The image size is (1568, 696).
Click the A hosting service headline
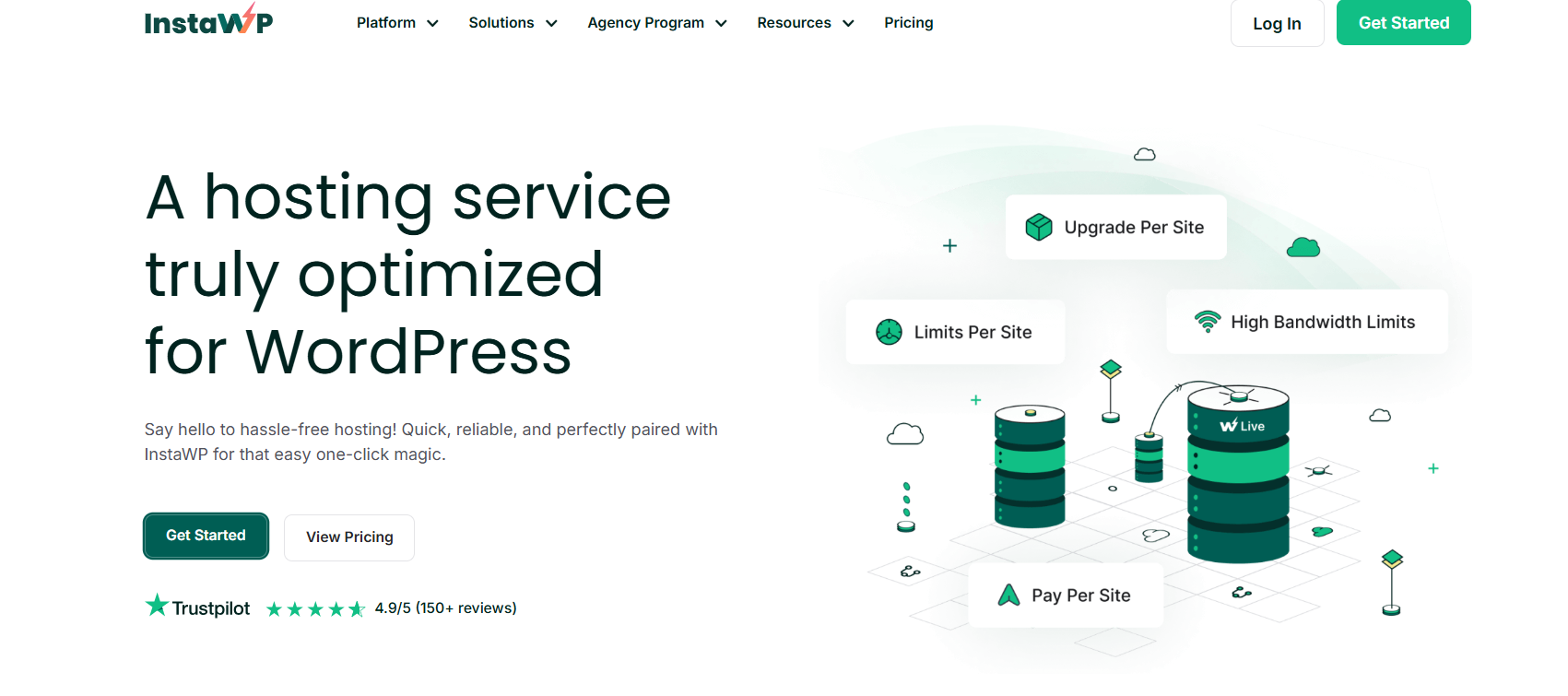pos(408,274)
